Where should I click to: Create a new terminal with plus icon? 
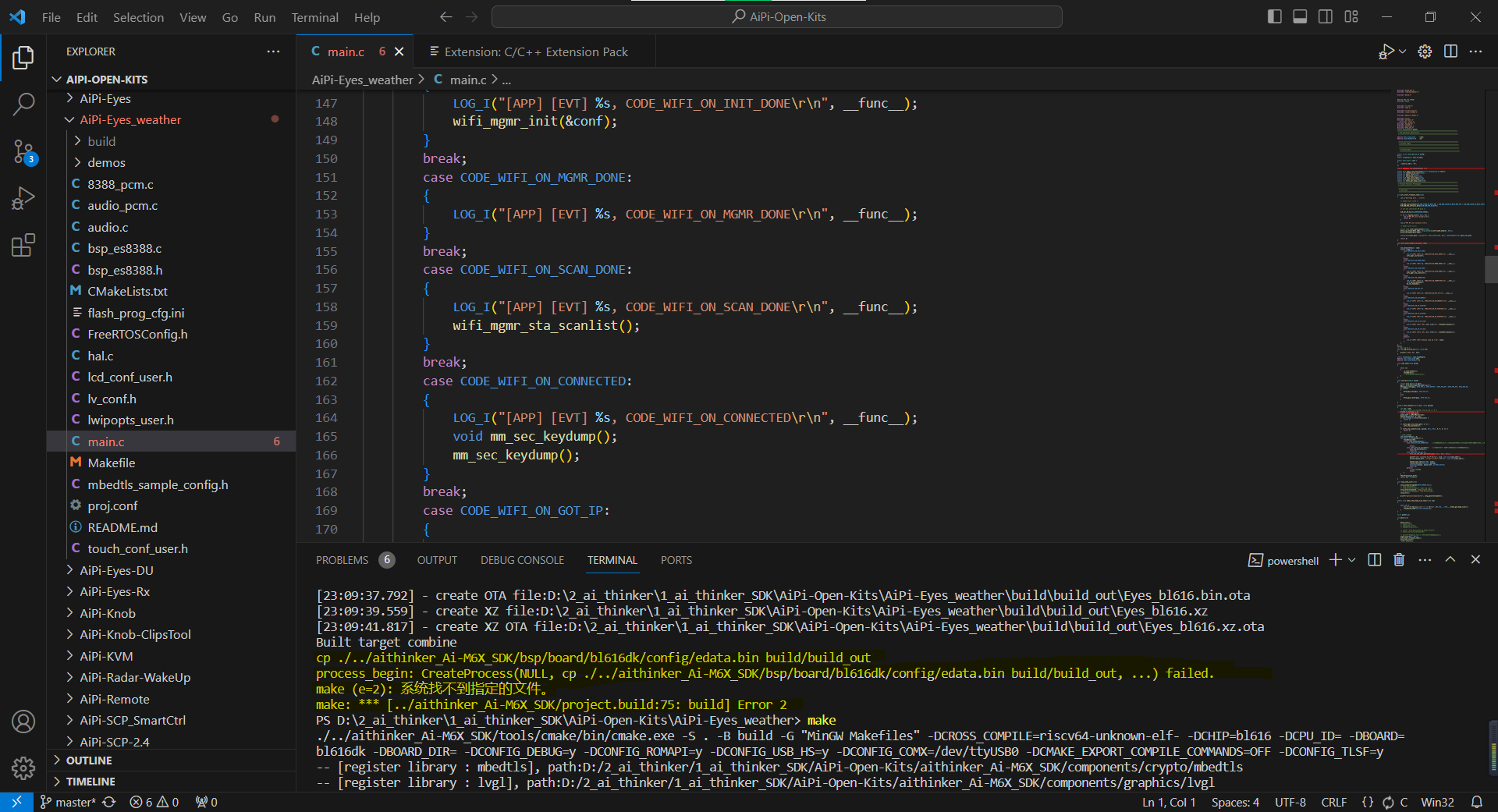[1335, 560]
